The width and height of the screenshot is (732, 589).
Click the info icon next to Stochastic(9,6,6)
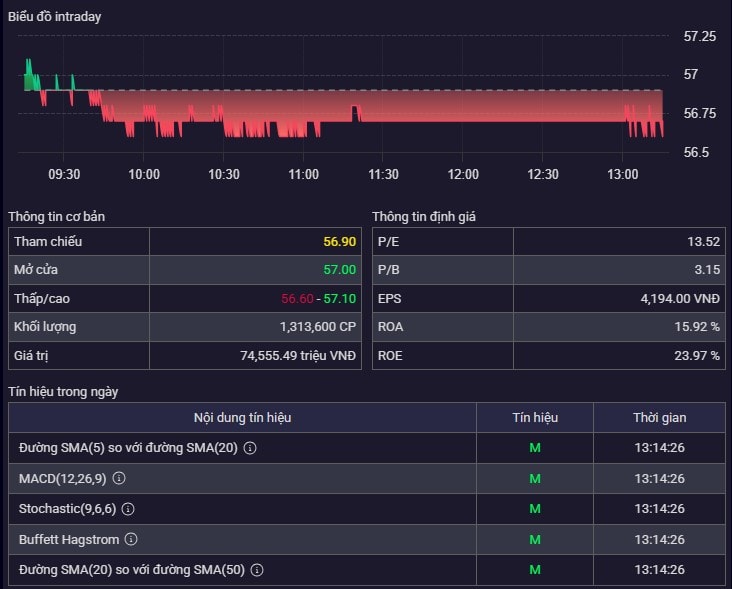click(x=128, y=509)
